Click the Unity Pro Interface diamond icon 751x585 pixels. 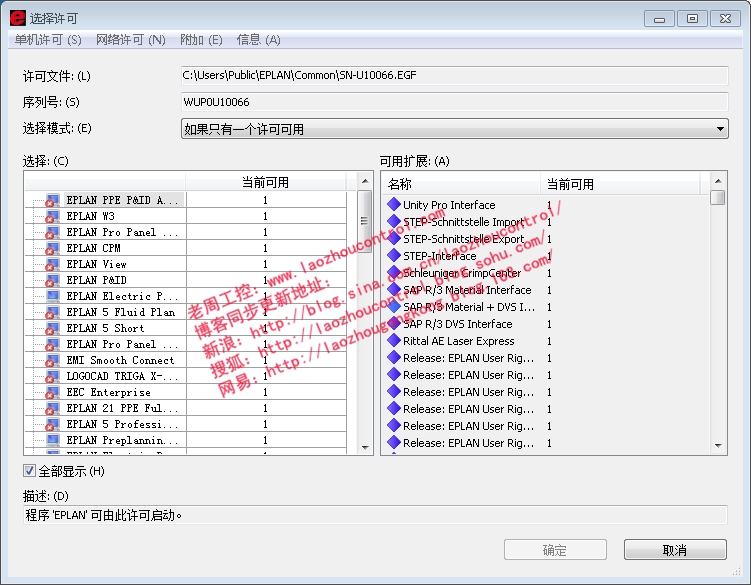point(393,205)
